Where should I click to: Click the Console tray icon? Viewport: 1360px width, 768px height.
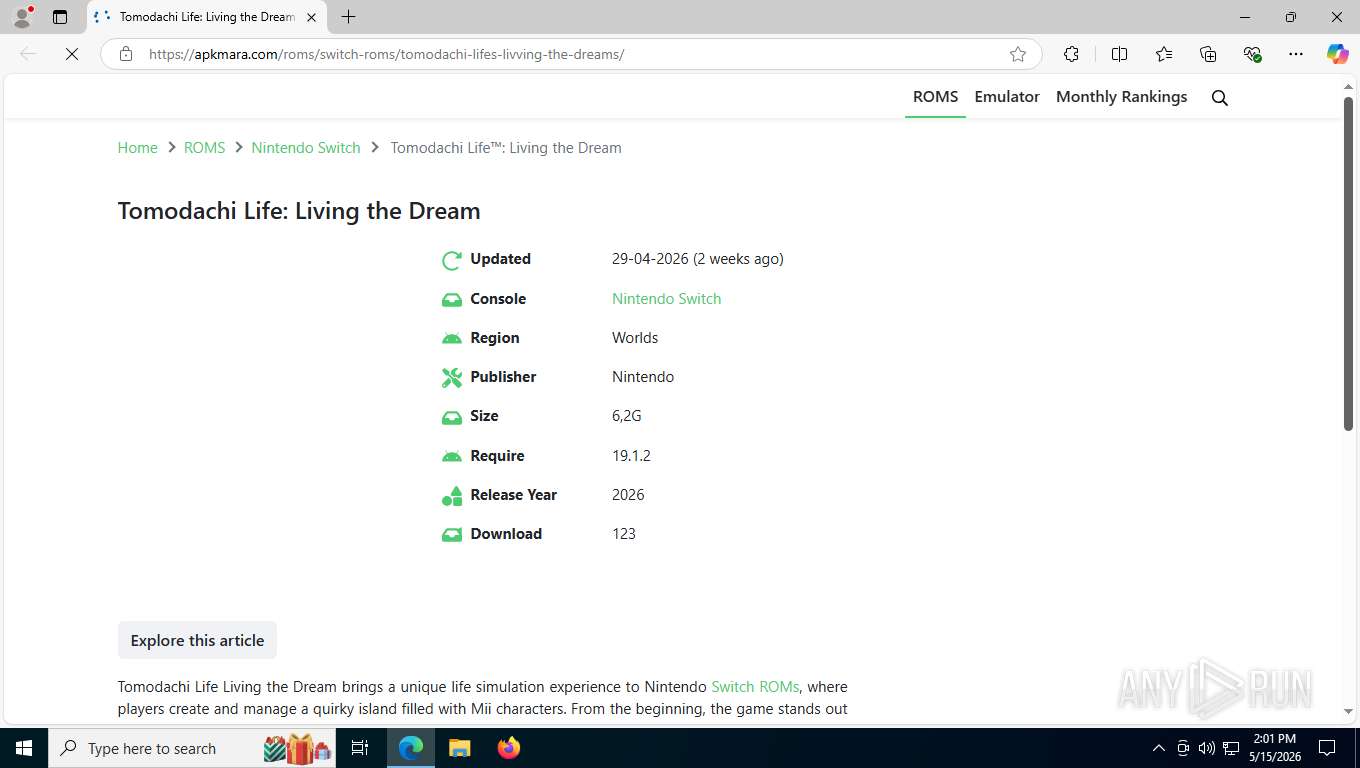[x=452, y=299]
